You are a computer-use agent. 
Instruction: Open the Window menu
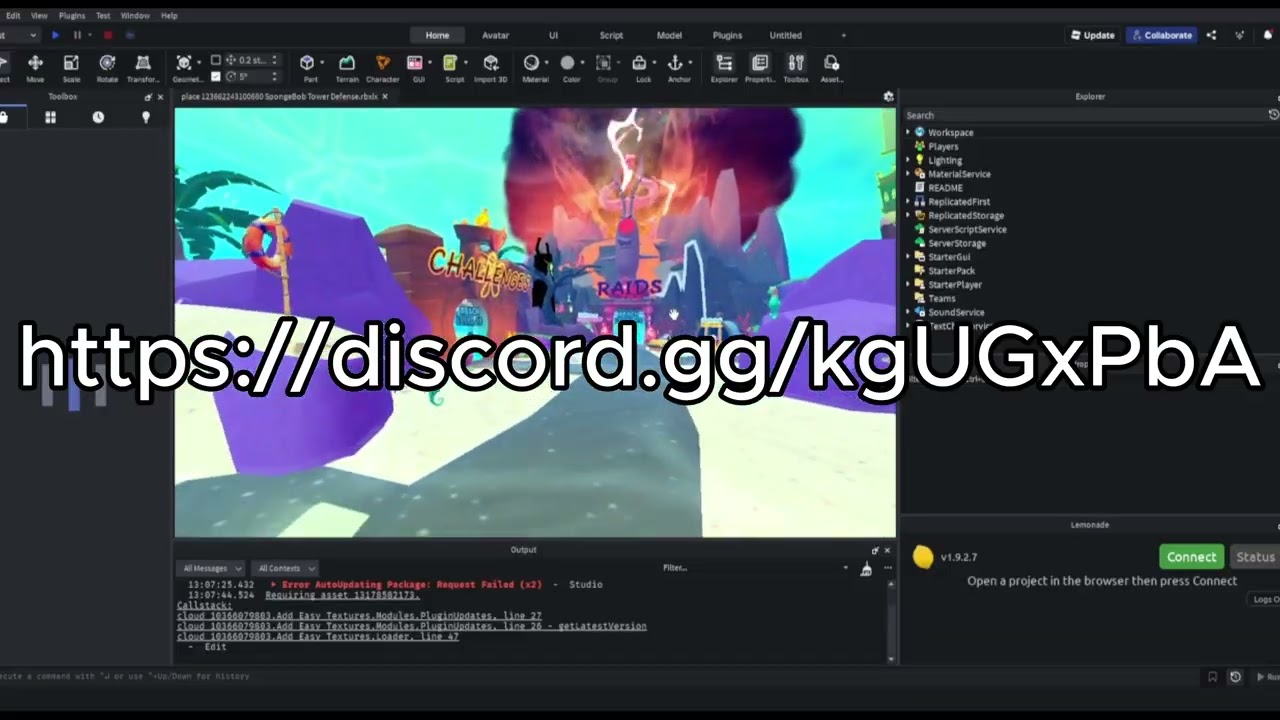pyautogui.click(x=135, y=16)
